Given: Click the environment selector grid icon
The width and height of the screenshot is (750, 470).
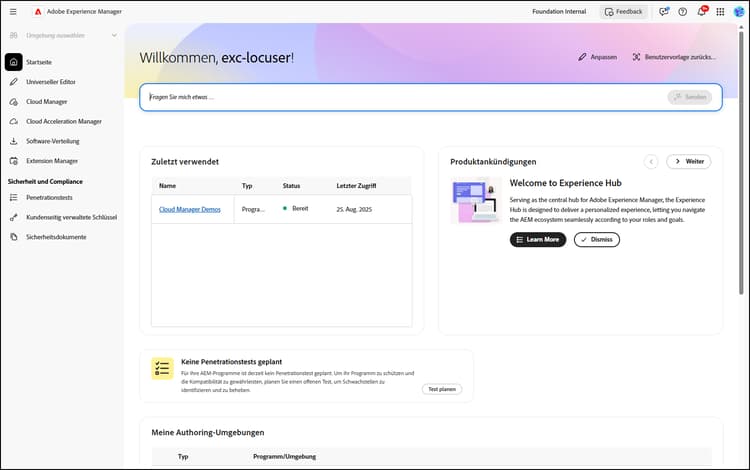Looking at the screenshot, I should tap(13, 35).
